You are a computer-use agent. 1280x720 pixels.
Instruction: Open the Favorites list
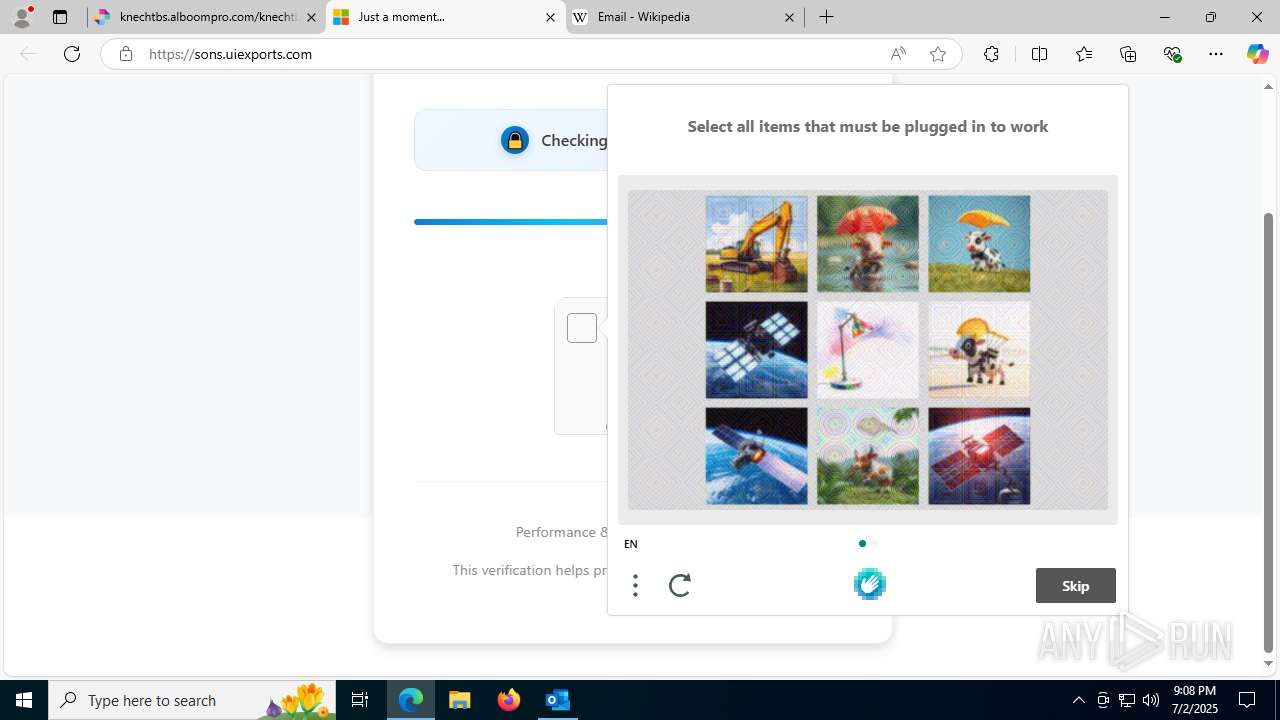1084,54
